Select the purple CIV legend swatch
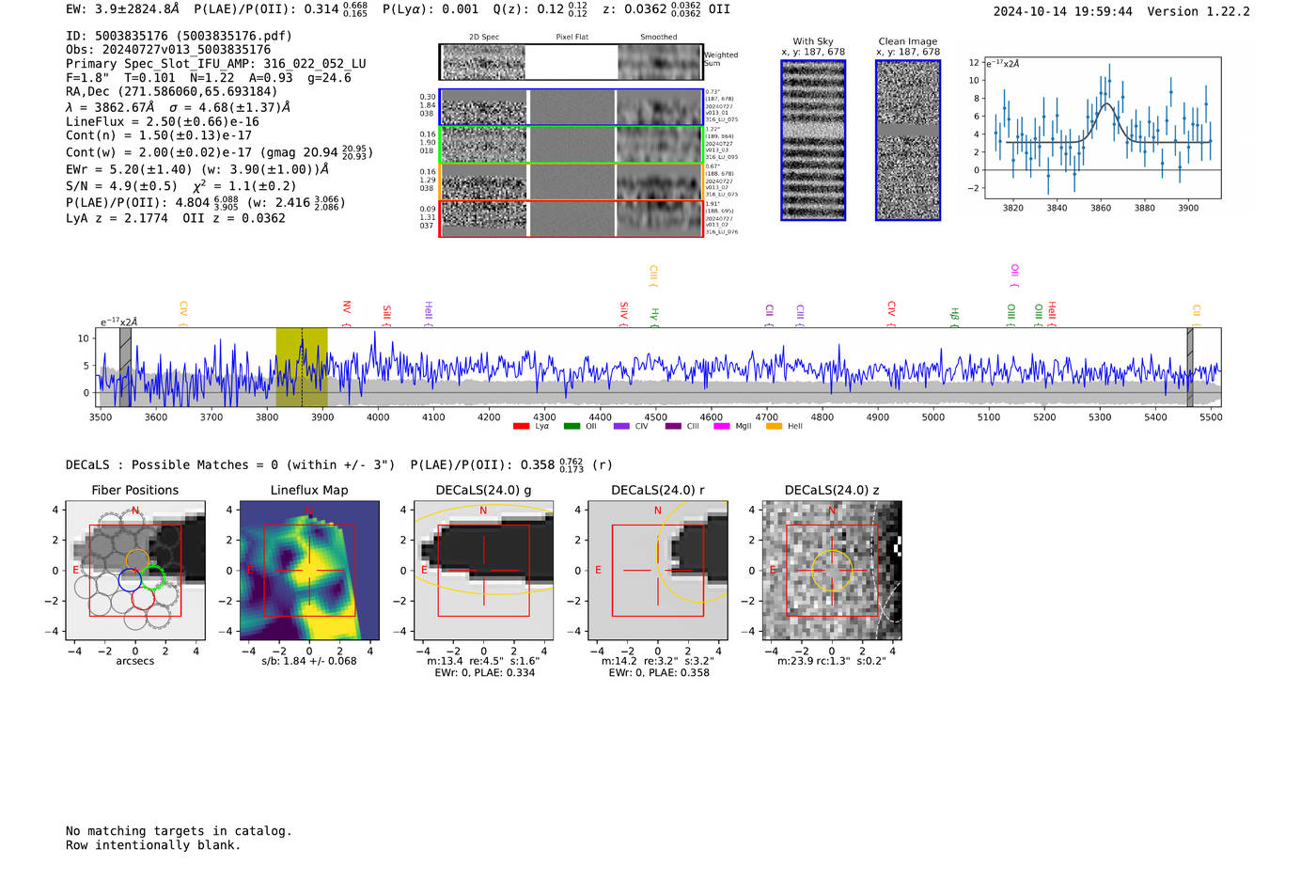Screen dimensions: 1316x896 [621, 426]
